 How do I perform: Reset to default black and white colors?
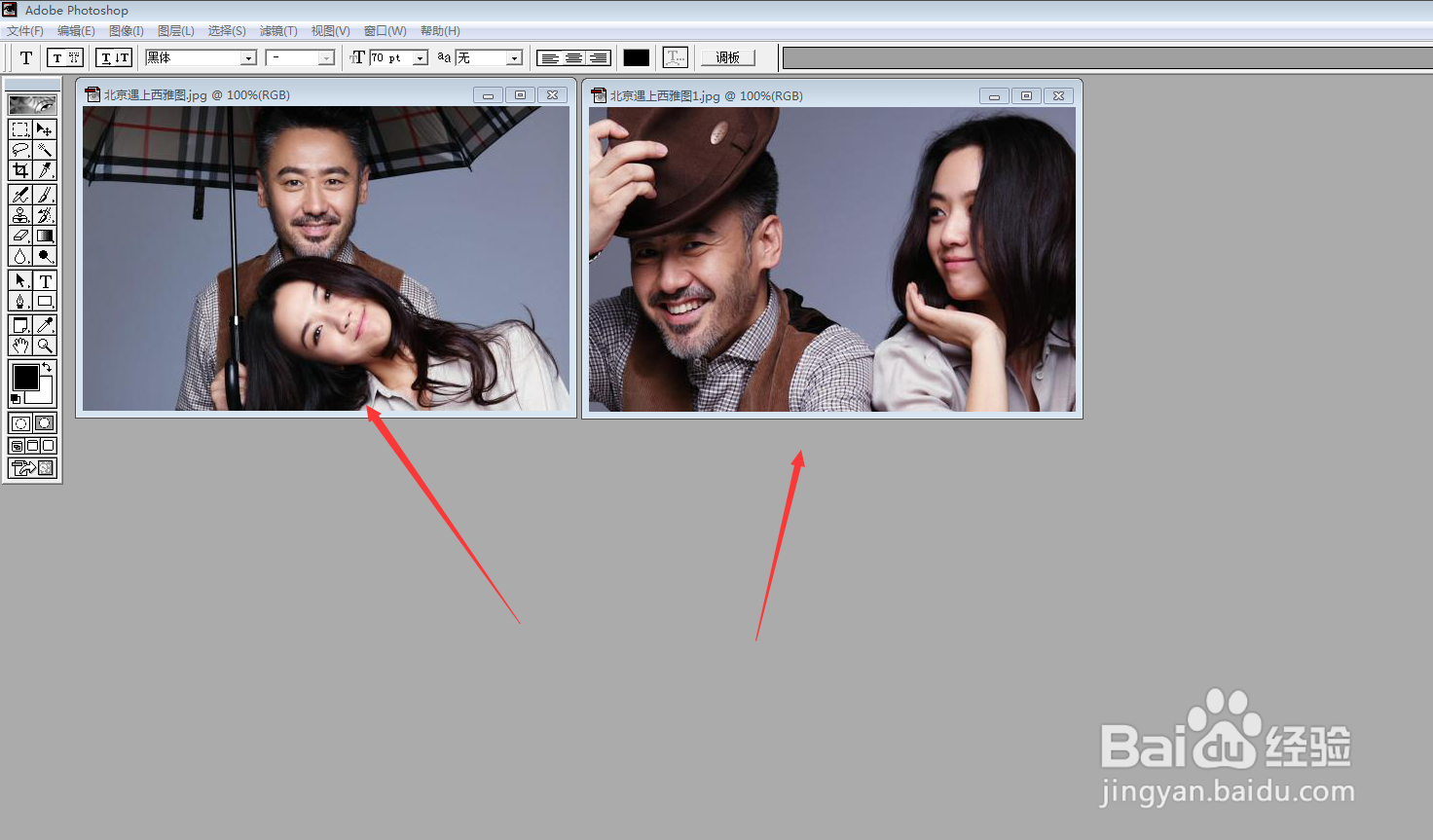[x=16, y=399]
